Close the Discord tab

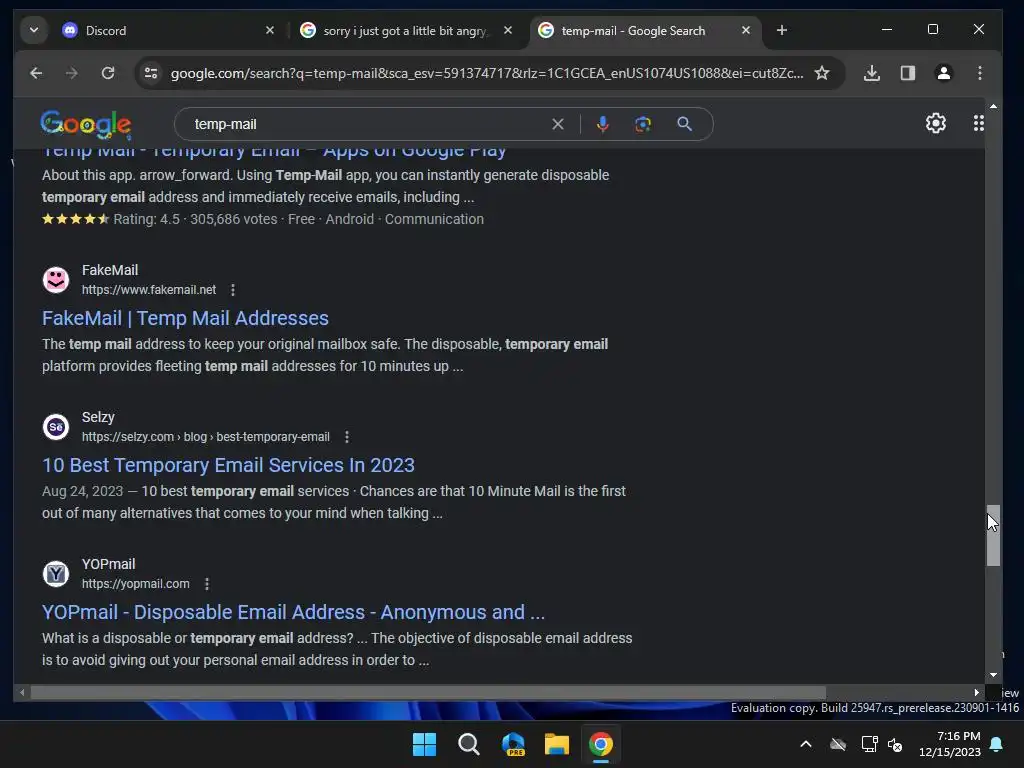pos(270,30)
